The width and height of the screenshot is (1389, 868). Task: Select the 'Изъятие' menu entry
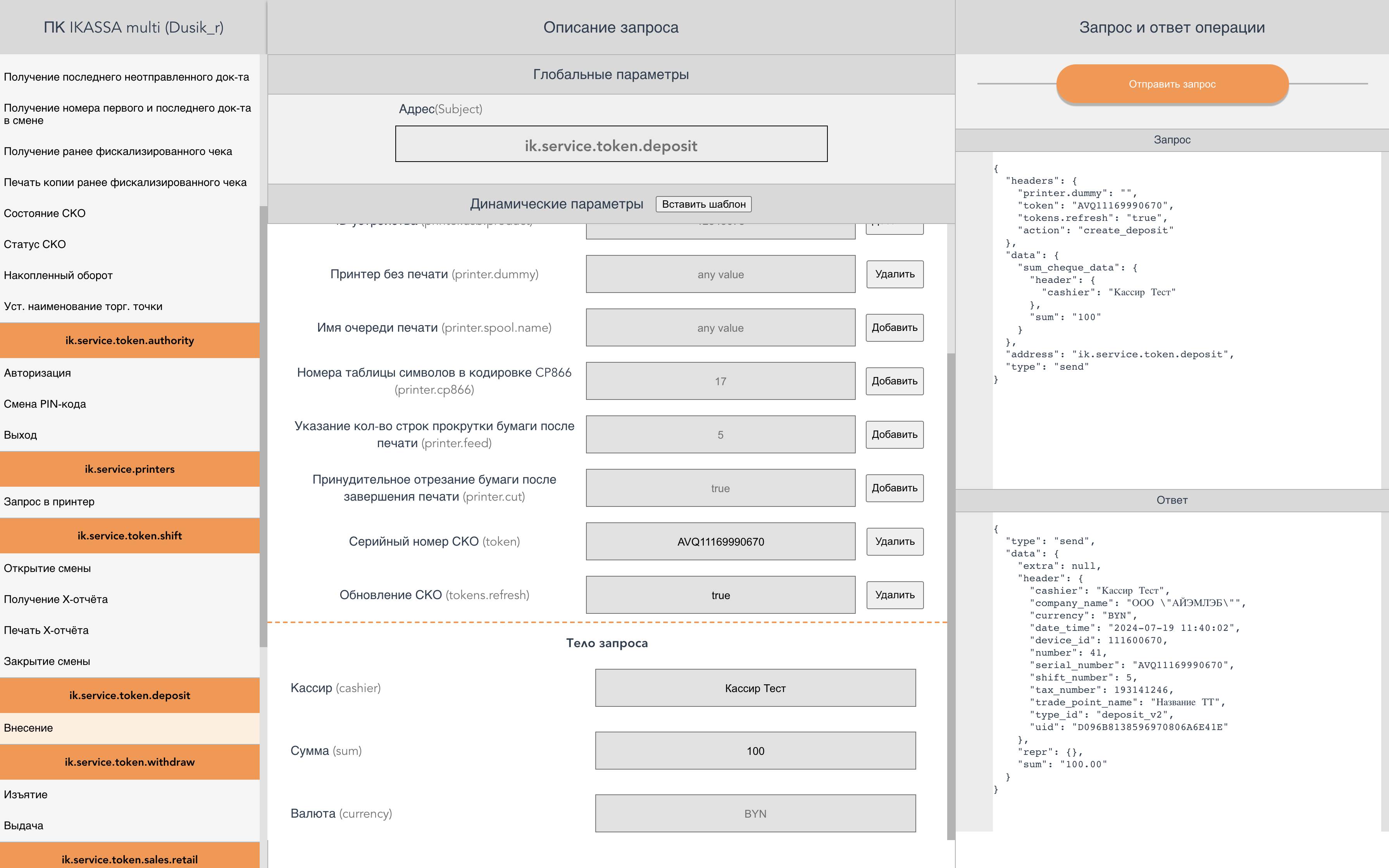tap(26, 794)
